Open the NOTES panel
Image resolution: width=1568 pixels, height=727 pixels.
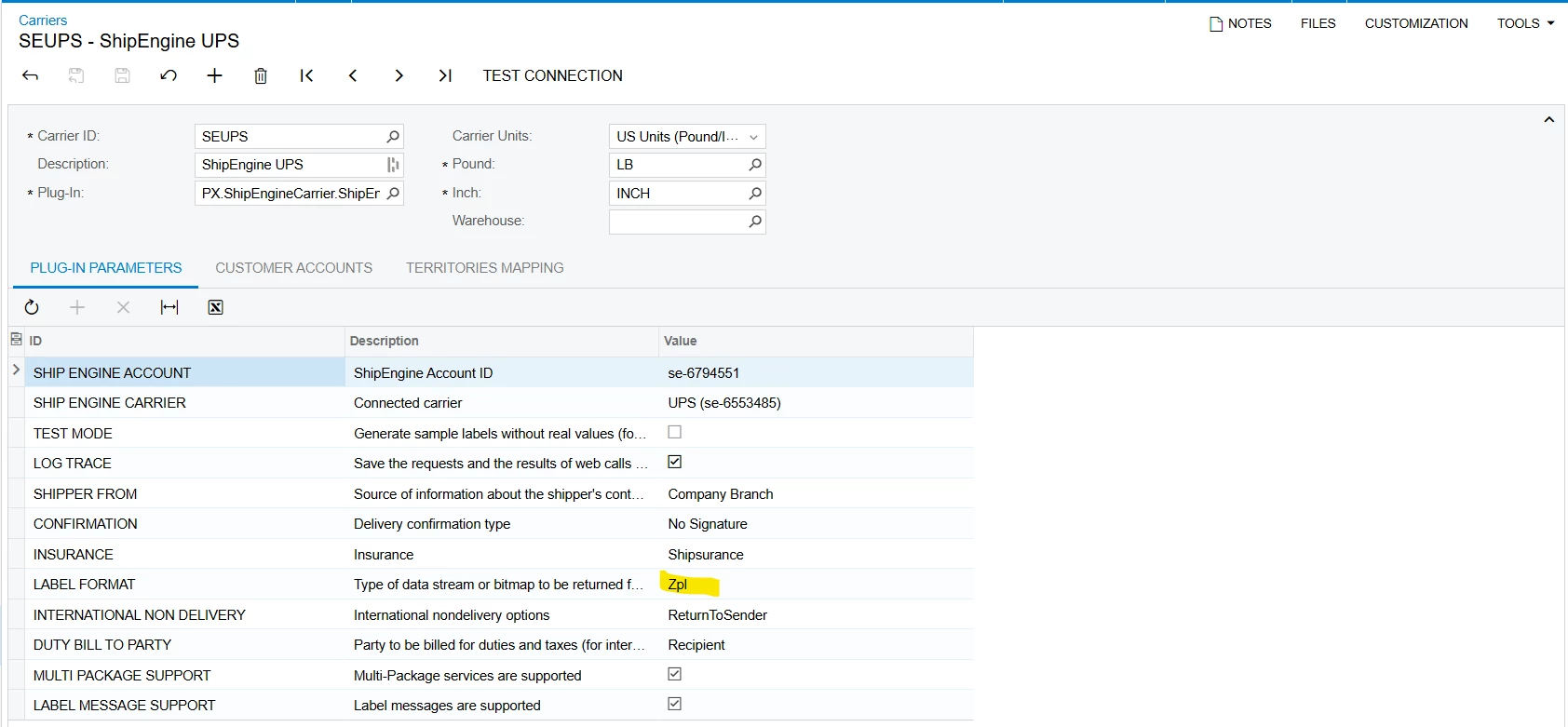(x=1240, y=23)
